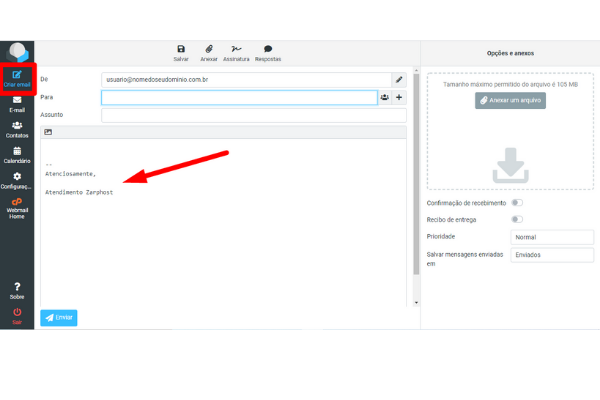Screen dimensions: 600x400
Task: Open Contatos in sidebar
Action: [17, 130]
